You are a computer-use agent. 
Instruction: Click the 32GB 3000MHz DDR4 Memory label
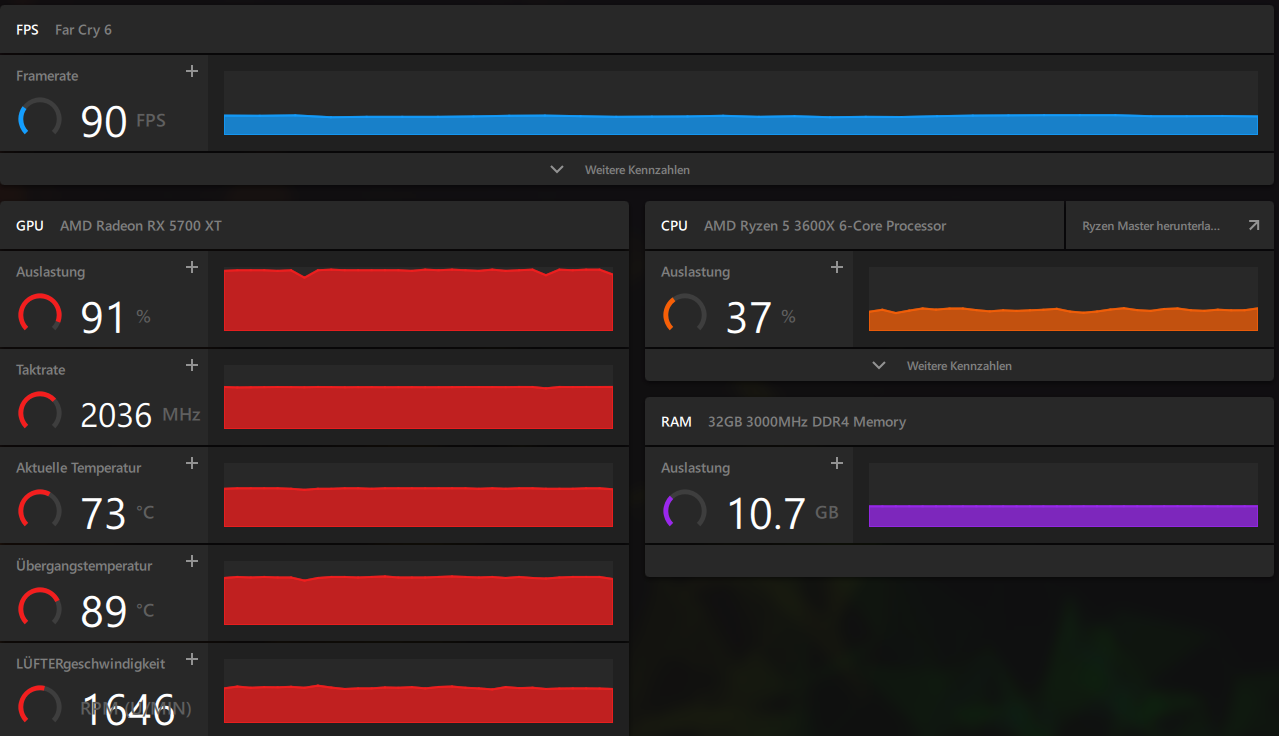[x=807, y=422]
